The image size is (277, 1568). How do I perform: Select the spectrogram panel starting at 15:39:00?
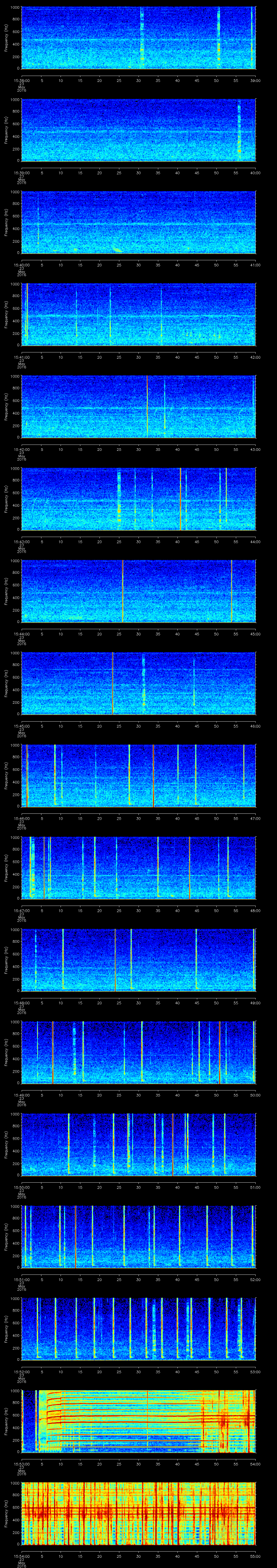tap(138, 130)
